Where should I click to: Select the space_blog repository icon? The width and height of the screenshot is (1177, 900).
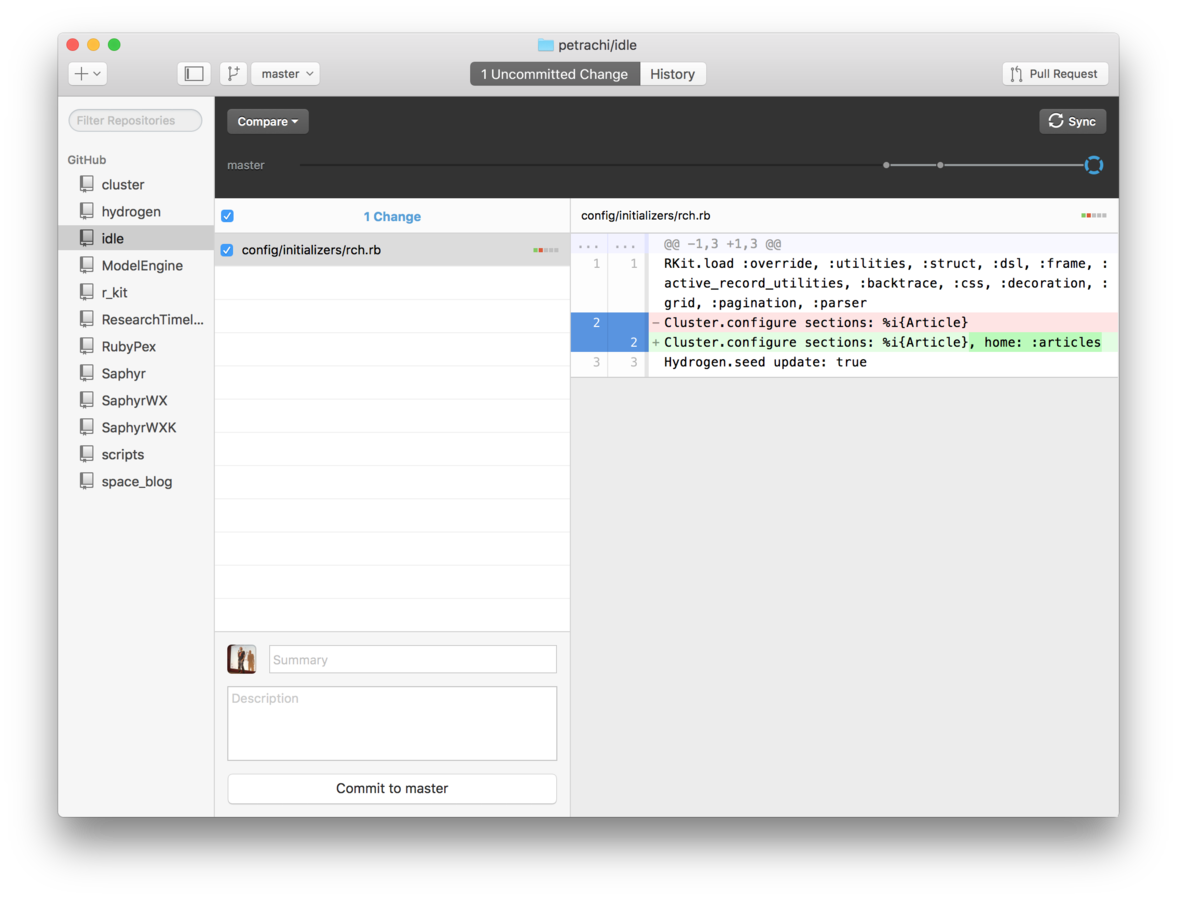[87, 481]
